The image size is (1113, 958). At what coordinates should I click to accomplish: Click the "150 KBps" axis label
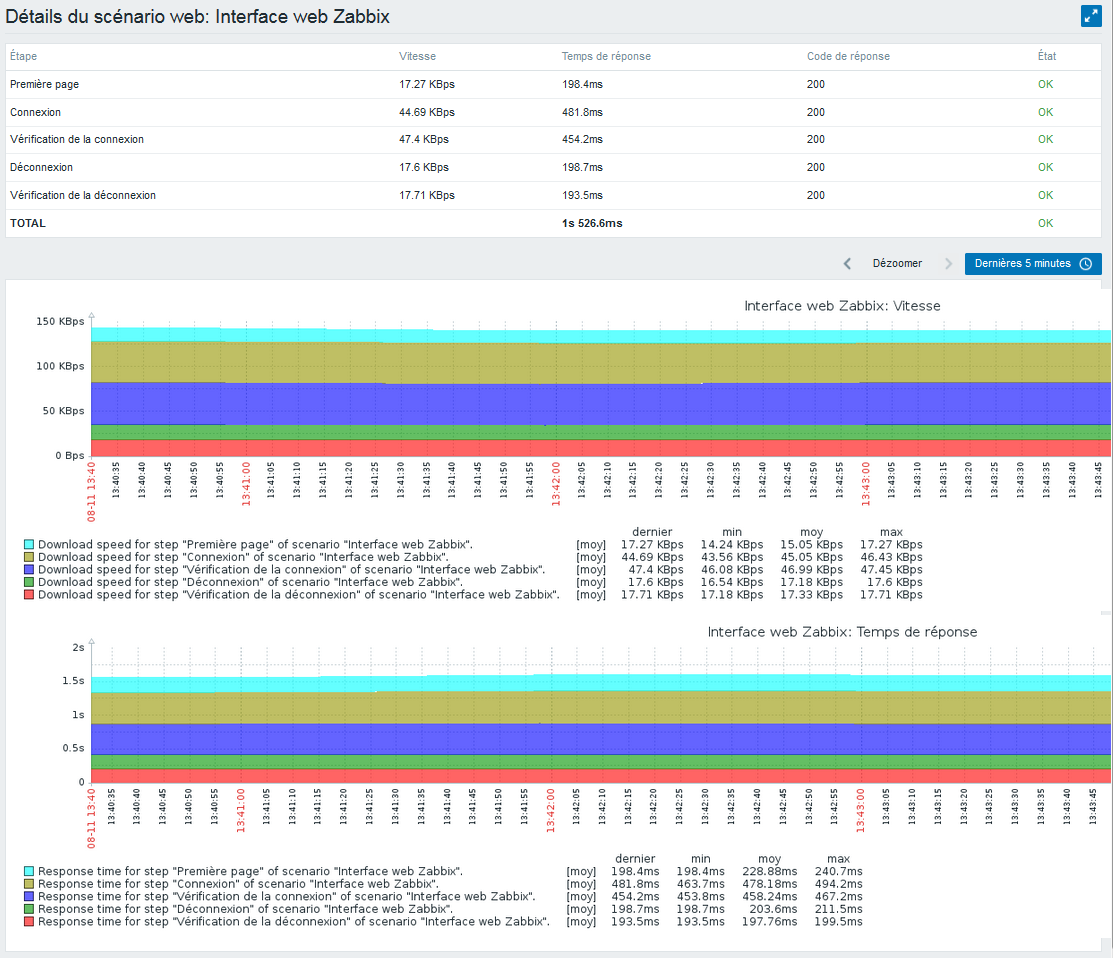(60, 321)
